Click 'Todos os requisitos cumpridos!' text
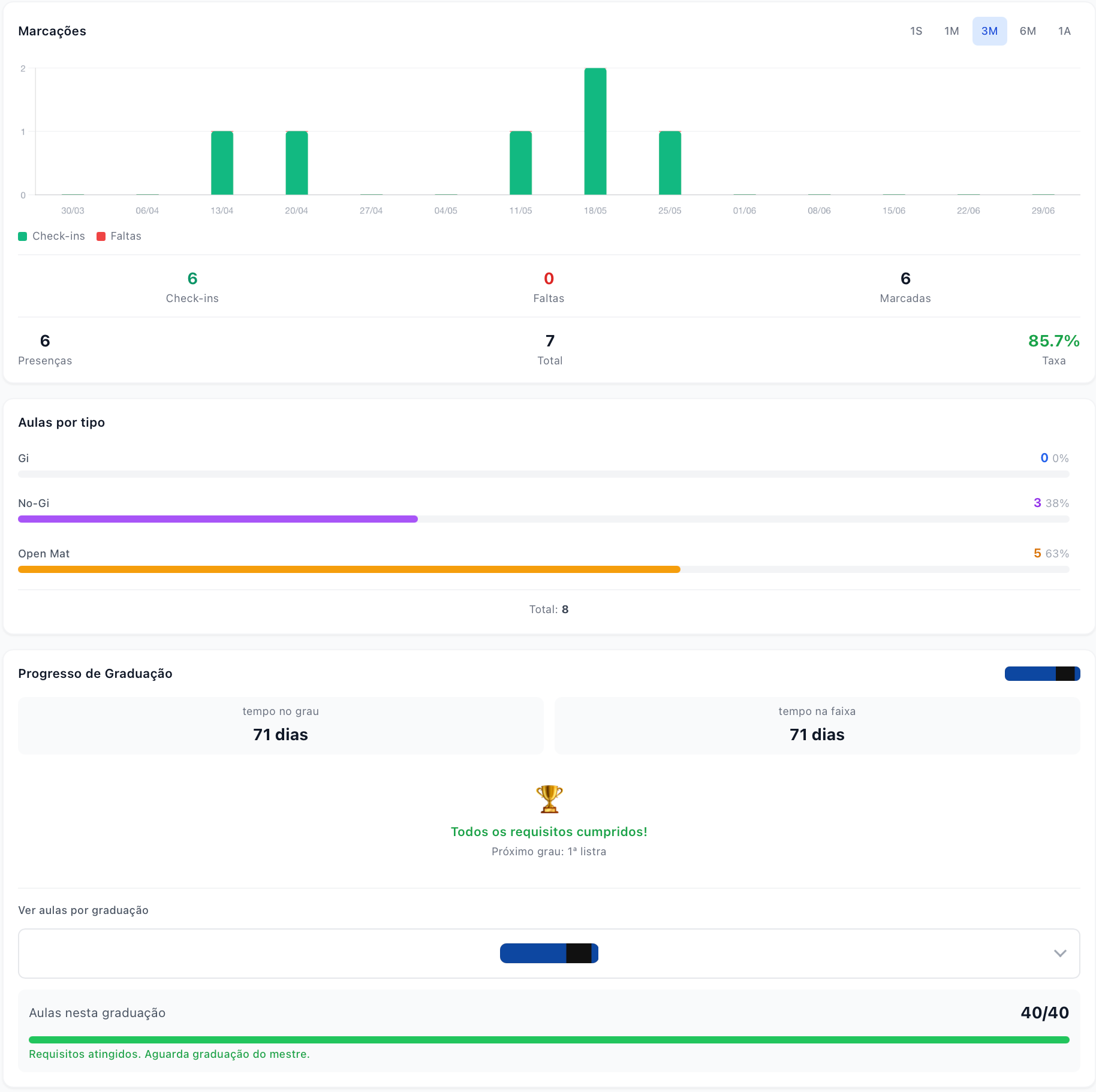 (549, 832)
